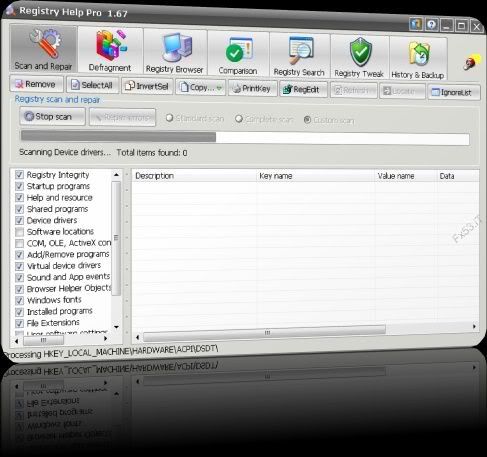Image resolution: width=487 pixels, height=457 pixels.
Task: Click the PrintKey button
Action: (x=252, y=88)
